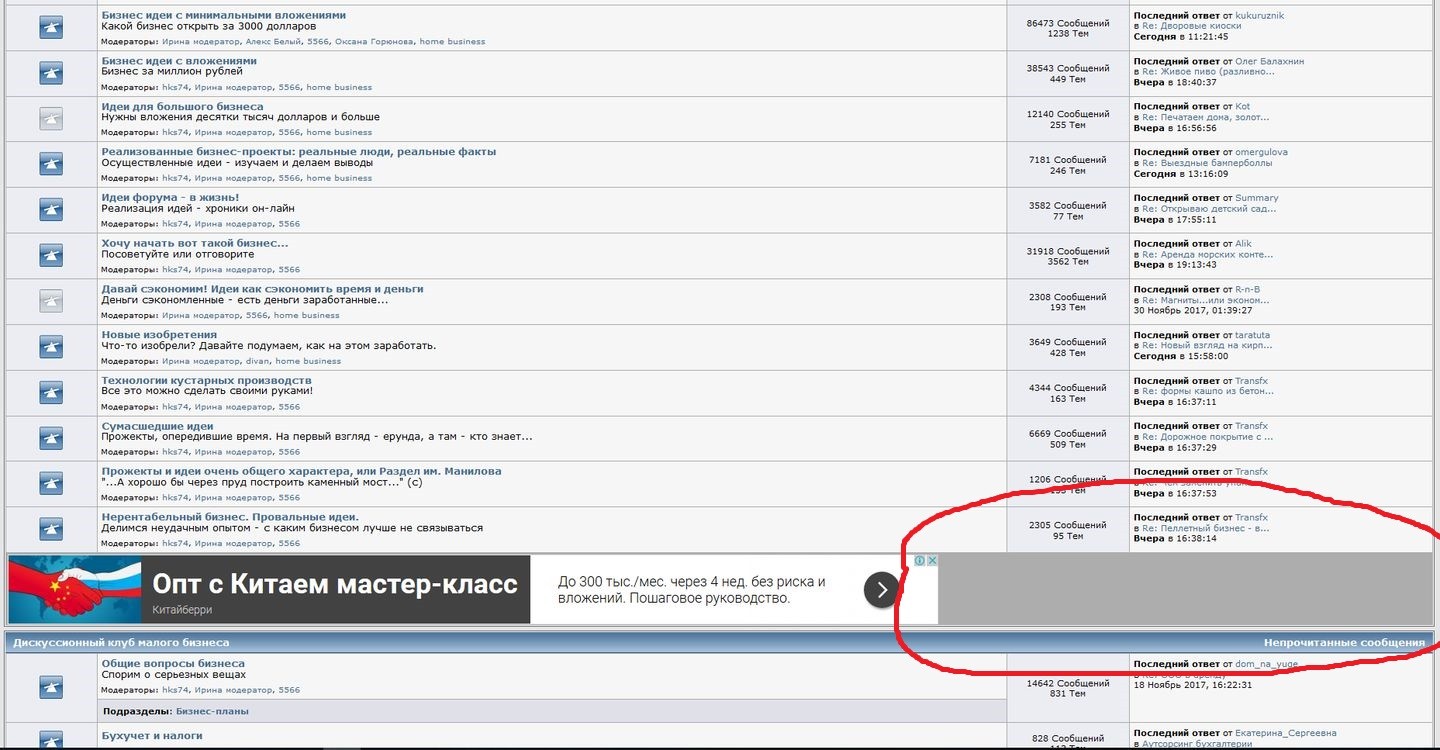Viewport: 1440px width, 750px height.
Task: Open the Re: формы кашпо из бетон... reply
Action: tap(1209, 392)
